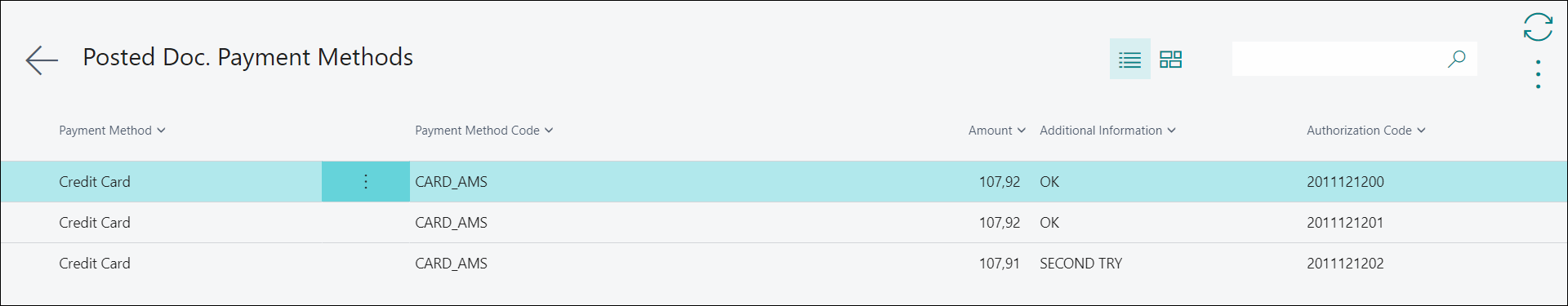The image size is (1568, 306).
Task: Switch to list view layout
Action: click(x=1129, y=59)
